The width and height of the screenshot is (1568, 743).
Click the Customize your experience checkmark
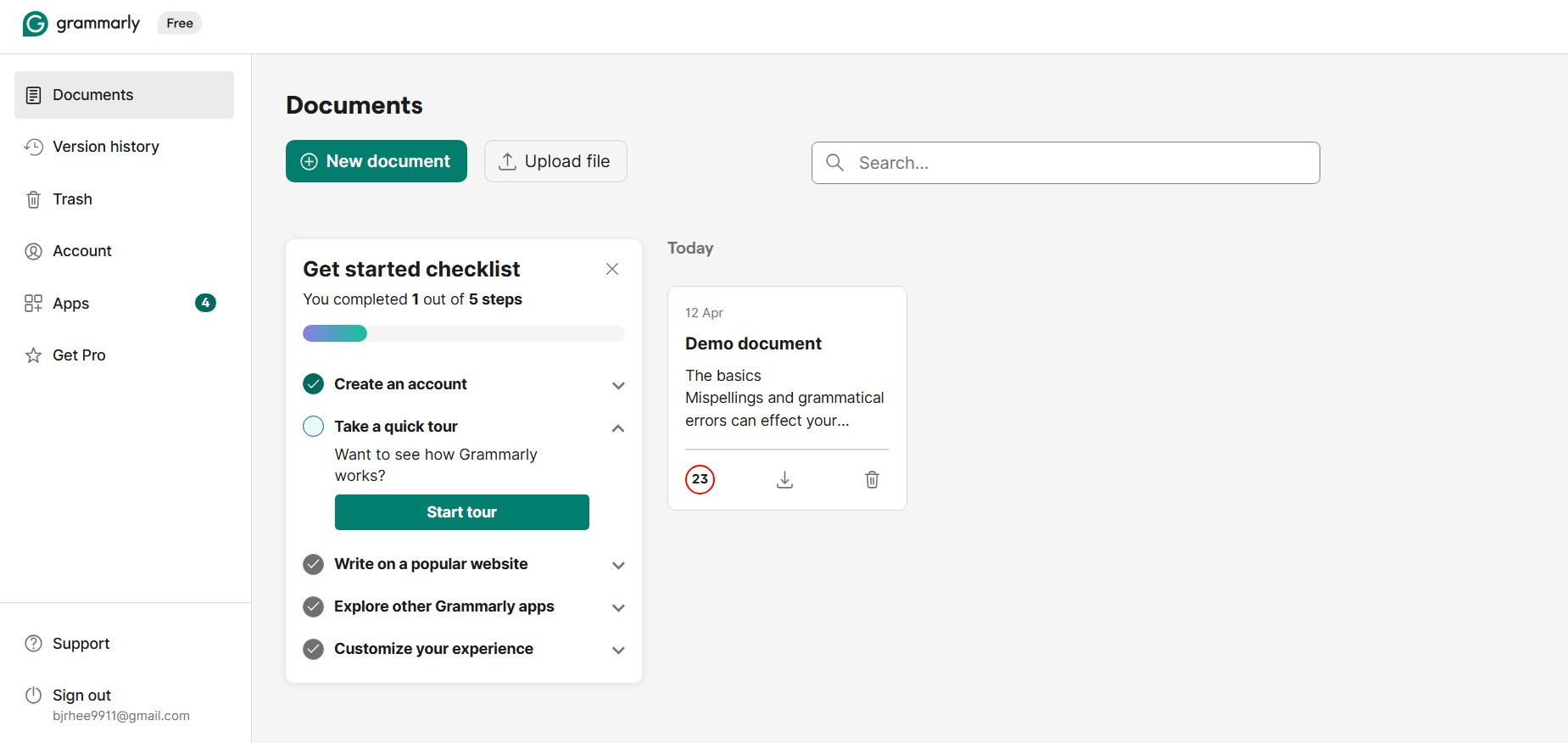tap(314, 649)
